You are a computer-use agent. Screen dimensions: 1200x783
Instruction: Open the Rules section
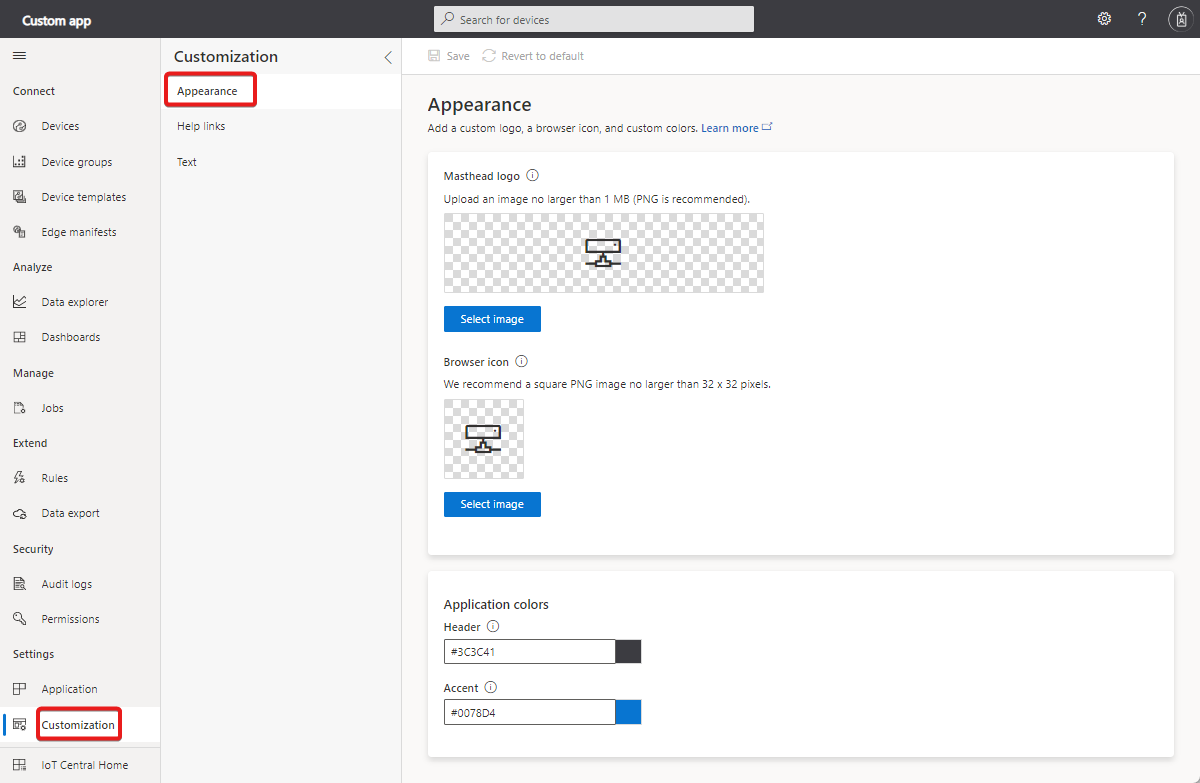click(x=20, y=477)
